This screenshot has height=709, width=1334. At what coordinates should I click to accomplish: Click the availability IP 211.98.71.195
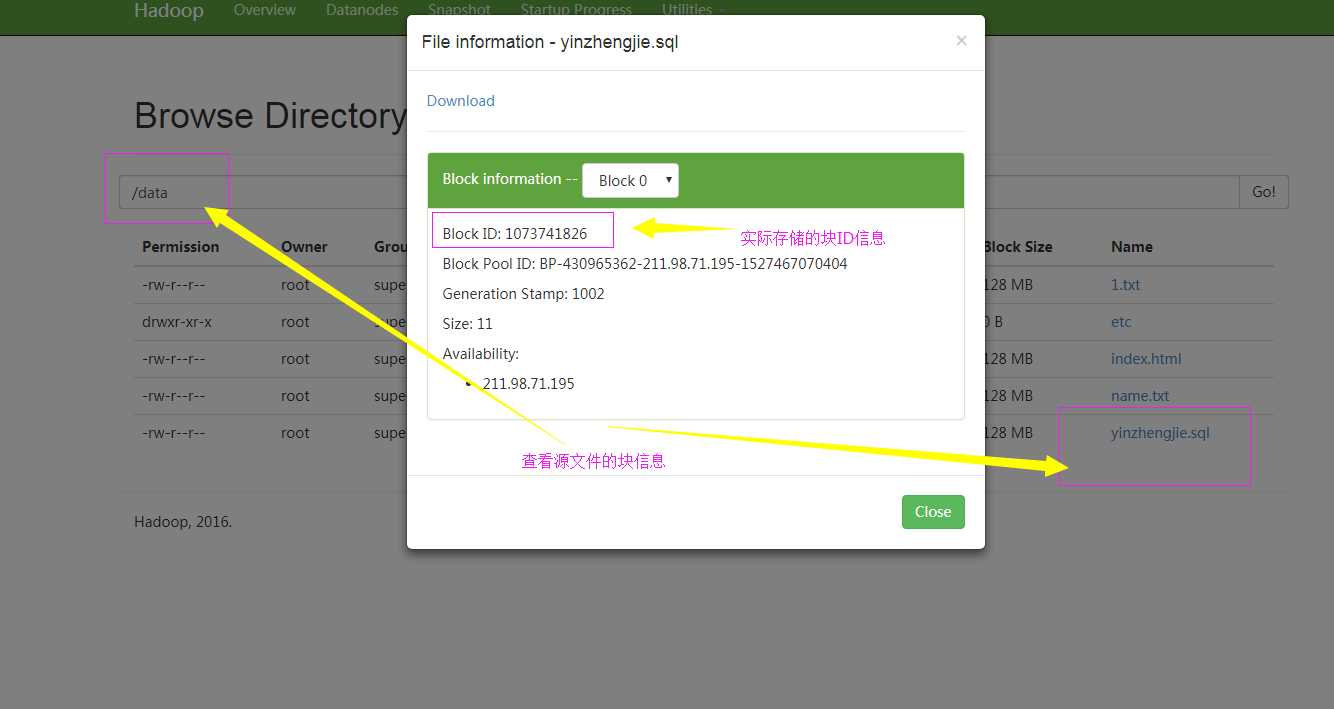tap(529, 384)
